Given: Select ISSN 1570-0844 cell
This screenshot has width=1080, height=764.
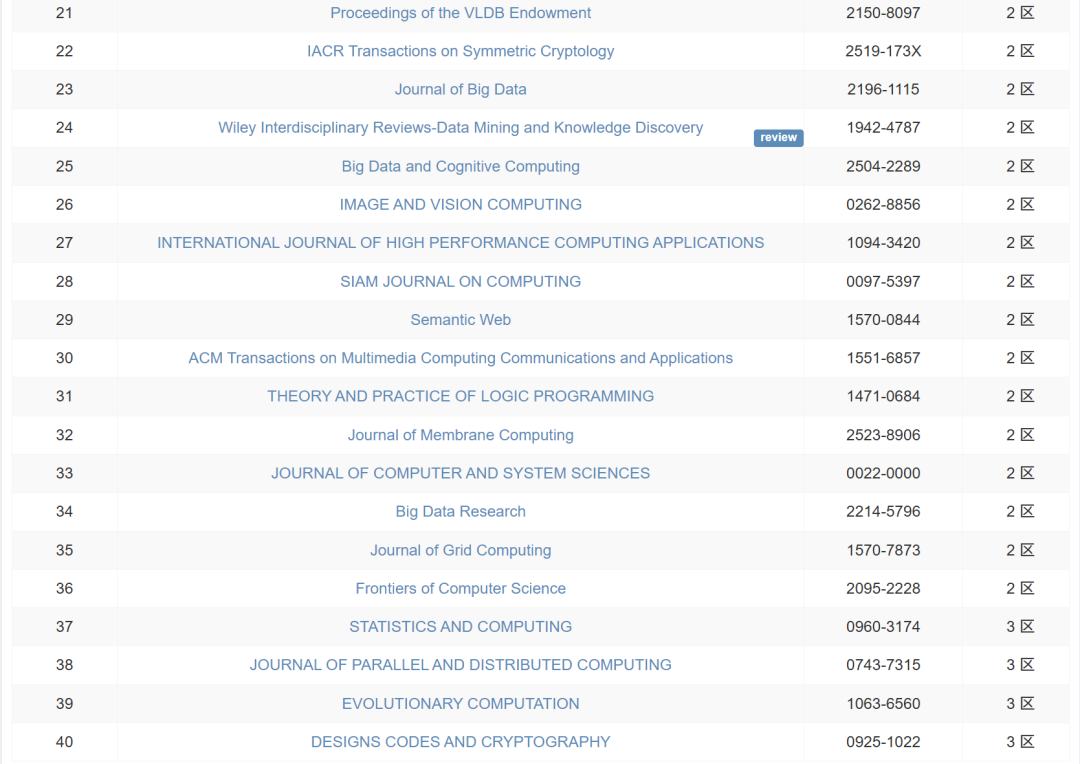Looking at the screenshot, I should click(x=883, y=320).
